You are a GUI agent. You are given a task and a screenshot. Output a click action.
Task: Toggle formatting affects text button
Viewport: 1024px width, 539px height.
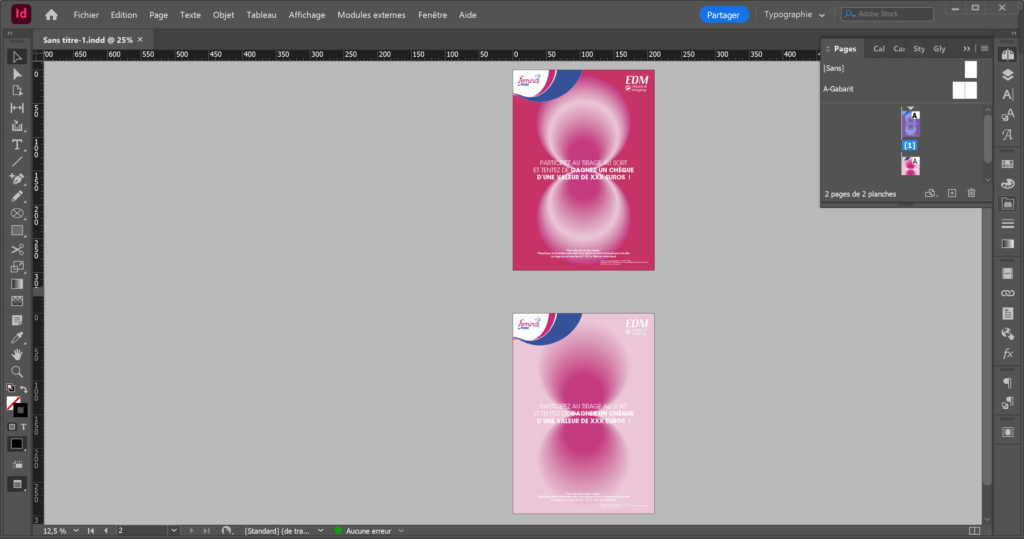click(x=23, y=427)
